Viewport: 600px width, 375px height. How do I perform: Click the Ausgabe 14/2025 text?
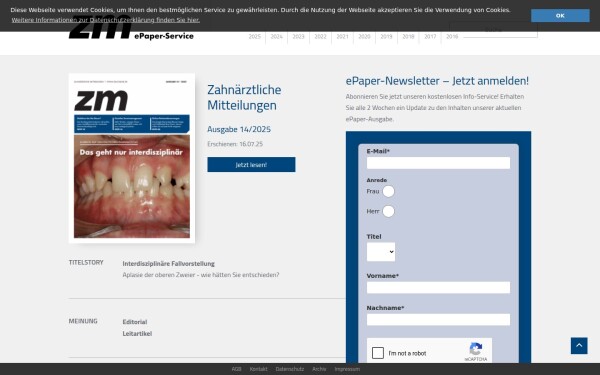pyautogui.click(x=239, y=129)
